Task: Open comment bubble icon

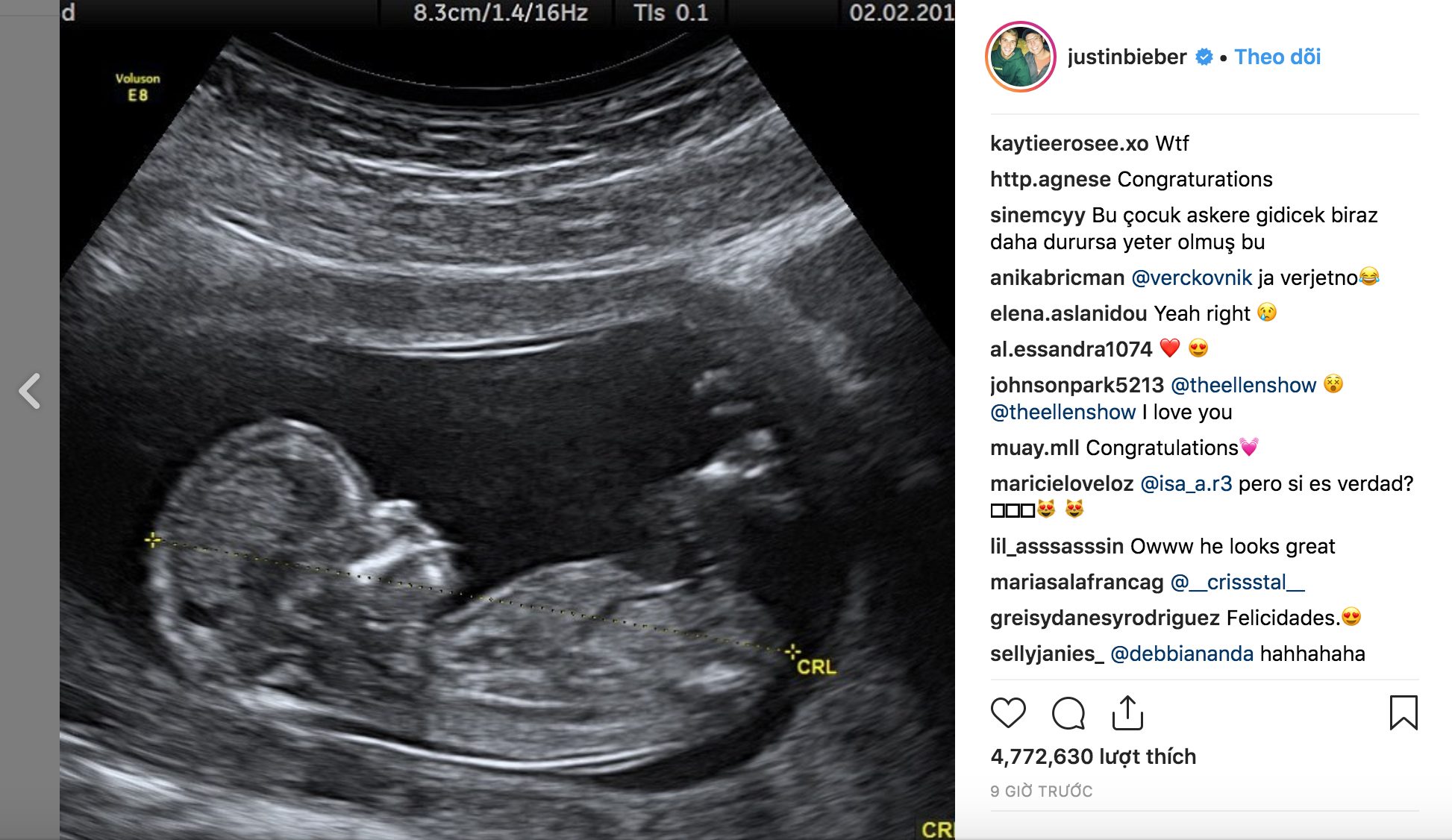Action: 1068,713
